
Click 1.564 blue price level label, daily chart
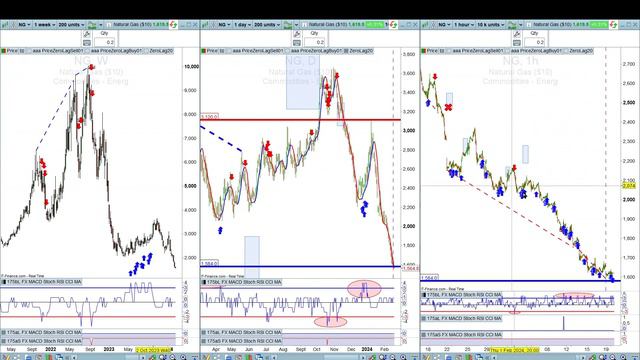click(209, 264)
